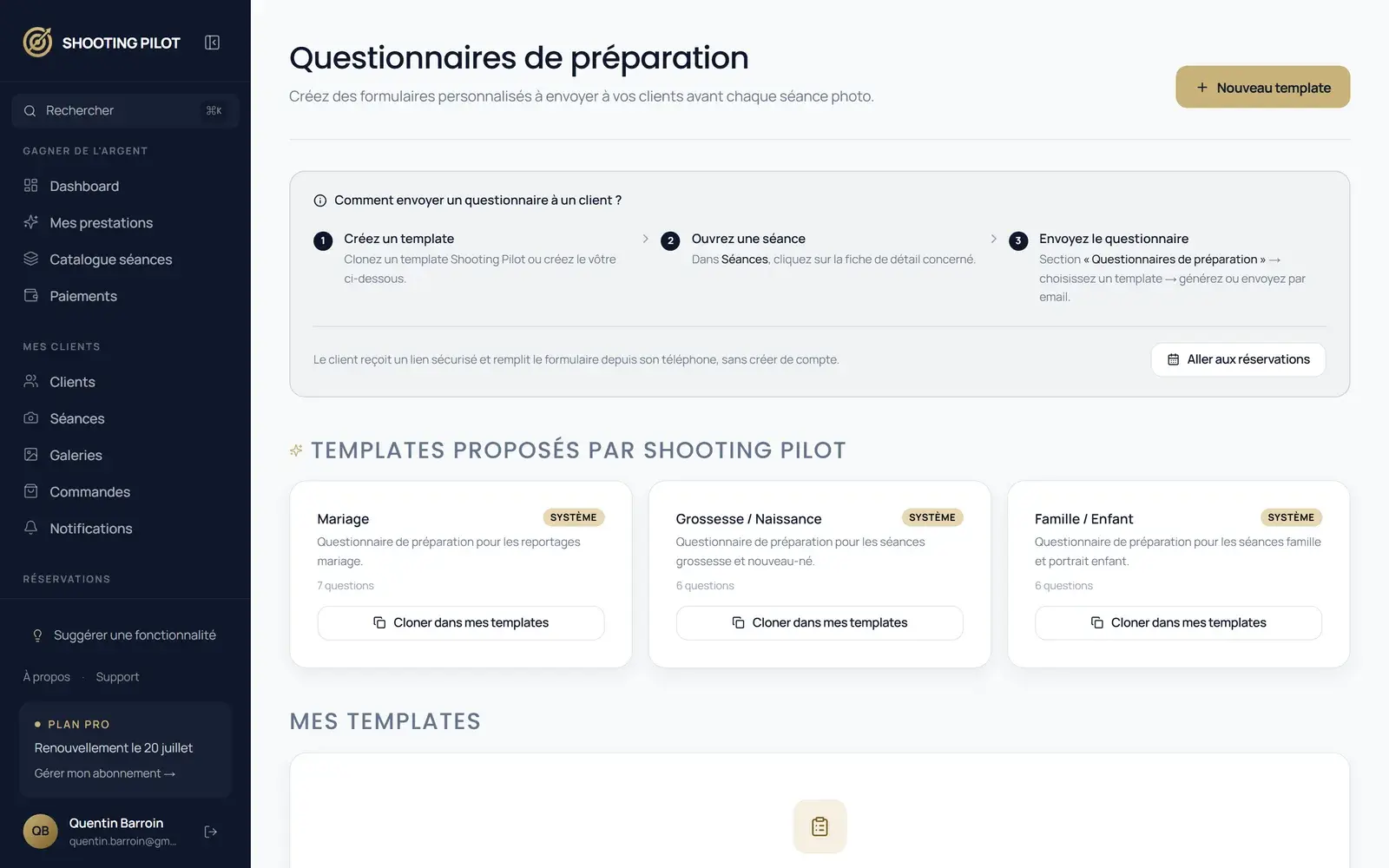The image size is (1389, 868).
Task: Click the Mes prestations sparkle icon
Action: 31,222
